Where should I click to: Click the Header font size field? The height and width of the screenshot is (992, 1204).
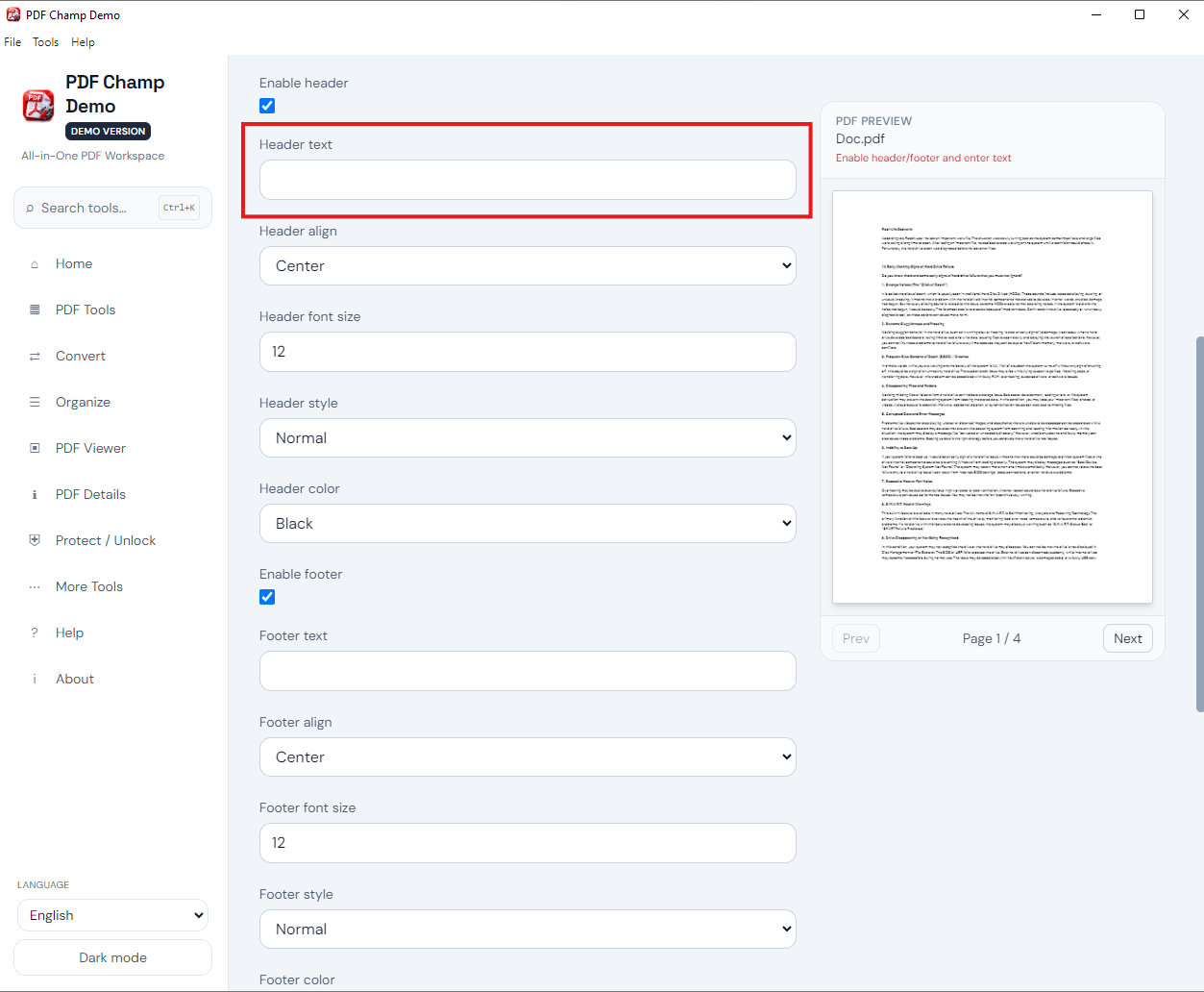[x=528, y=352]
